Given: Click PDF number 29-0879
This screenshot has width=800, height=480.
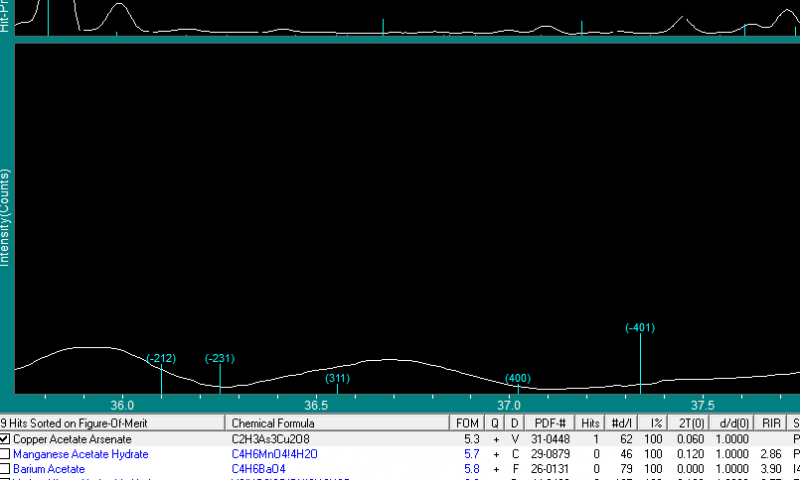Looking at the screenshot, I should [550, 454].
